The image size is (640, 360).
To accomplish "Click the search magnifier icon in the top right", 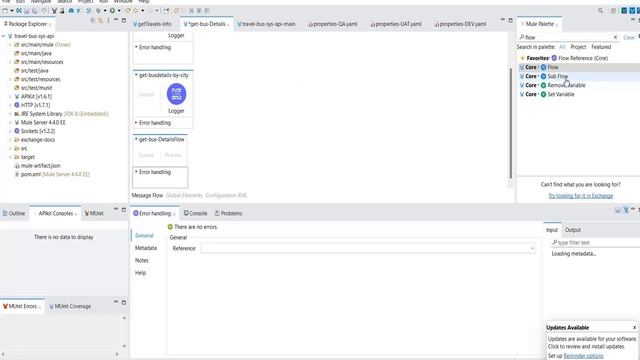I will pos(600,11).
